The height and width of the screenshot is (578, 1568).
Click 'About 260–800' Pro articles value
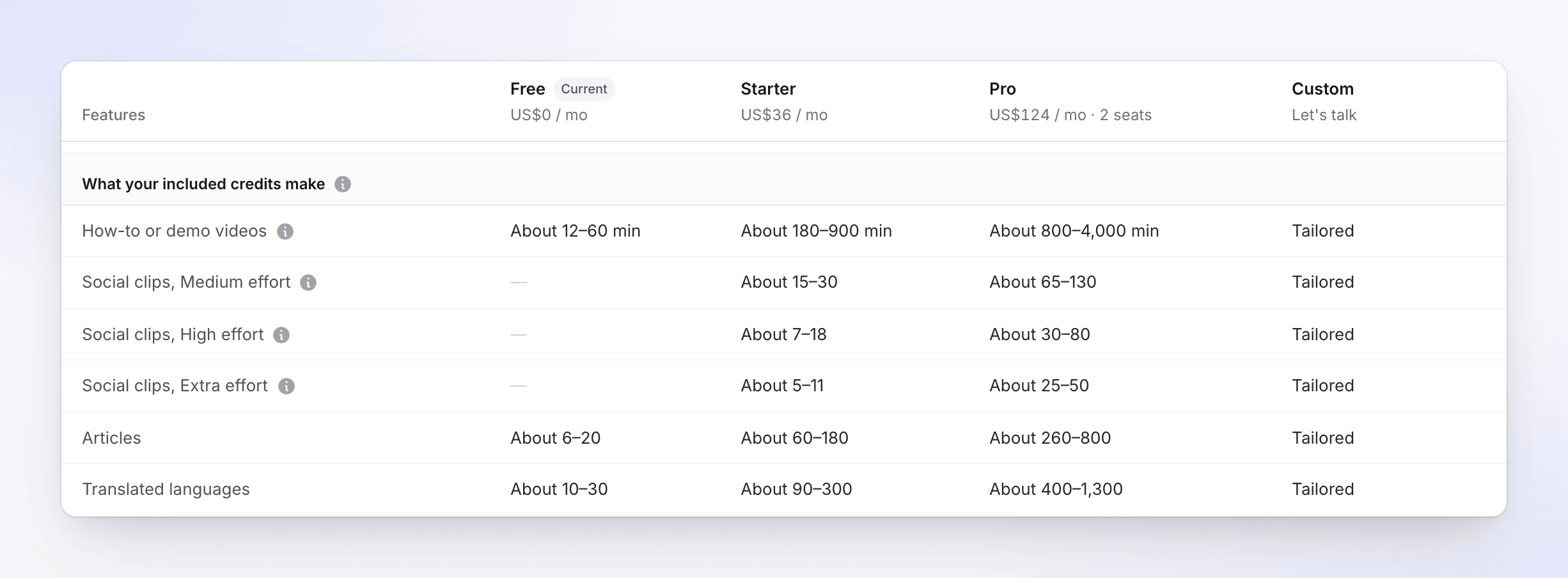pyautogui.click(x=1050, y=438)
